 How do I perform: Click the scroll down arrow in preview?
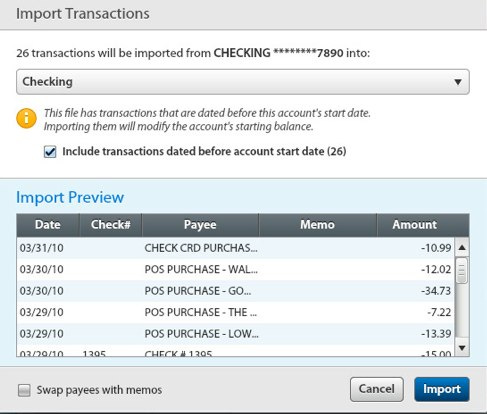tap(462, 348)
